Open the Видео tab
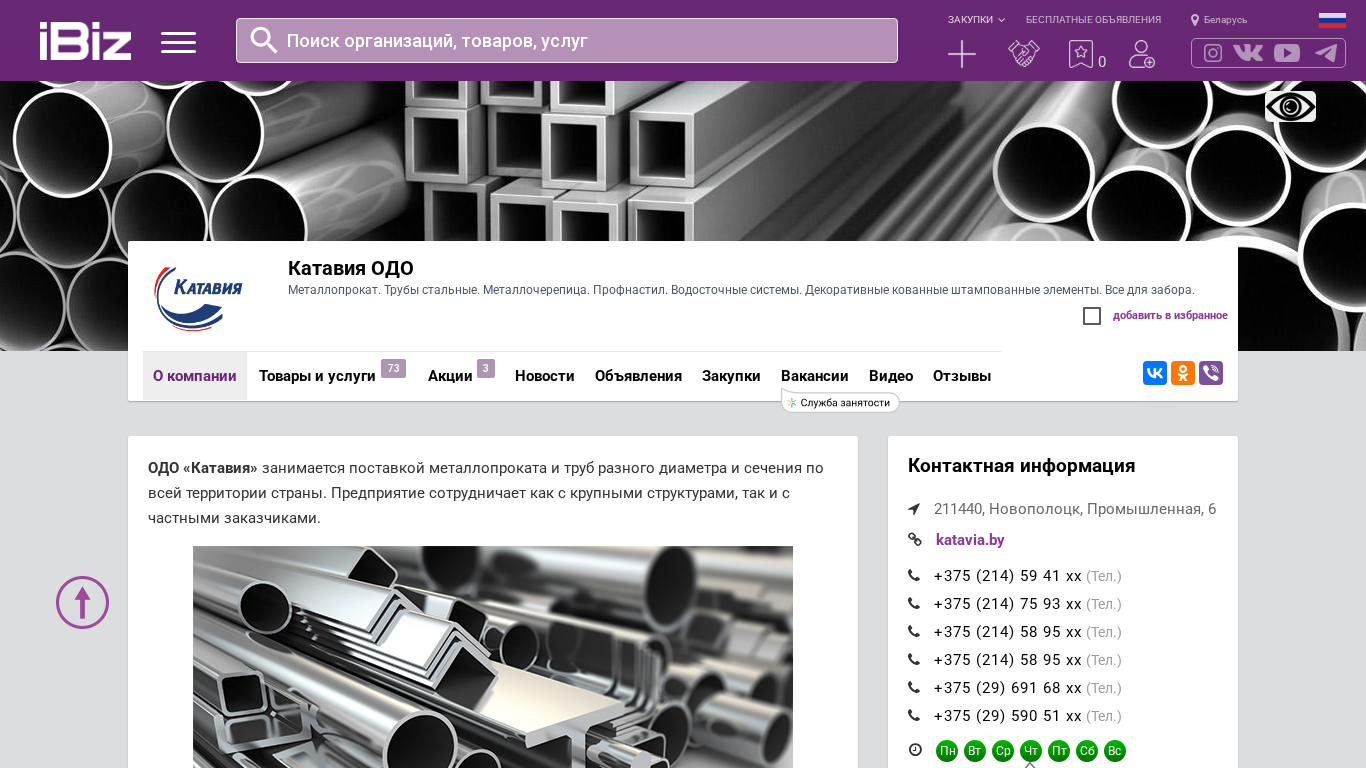 pyautogui.click(x=891, y=376)
